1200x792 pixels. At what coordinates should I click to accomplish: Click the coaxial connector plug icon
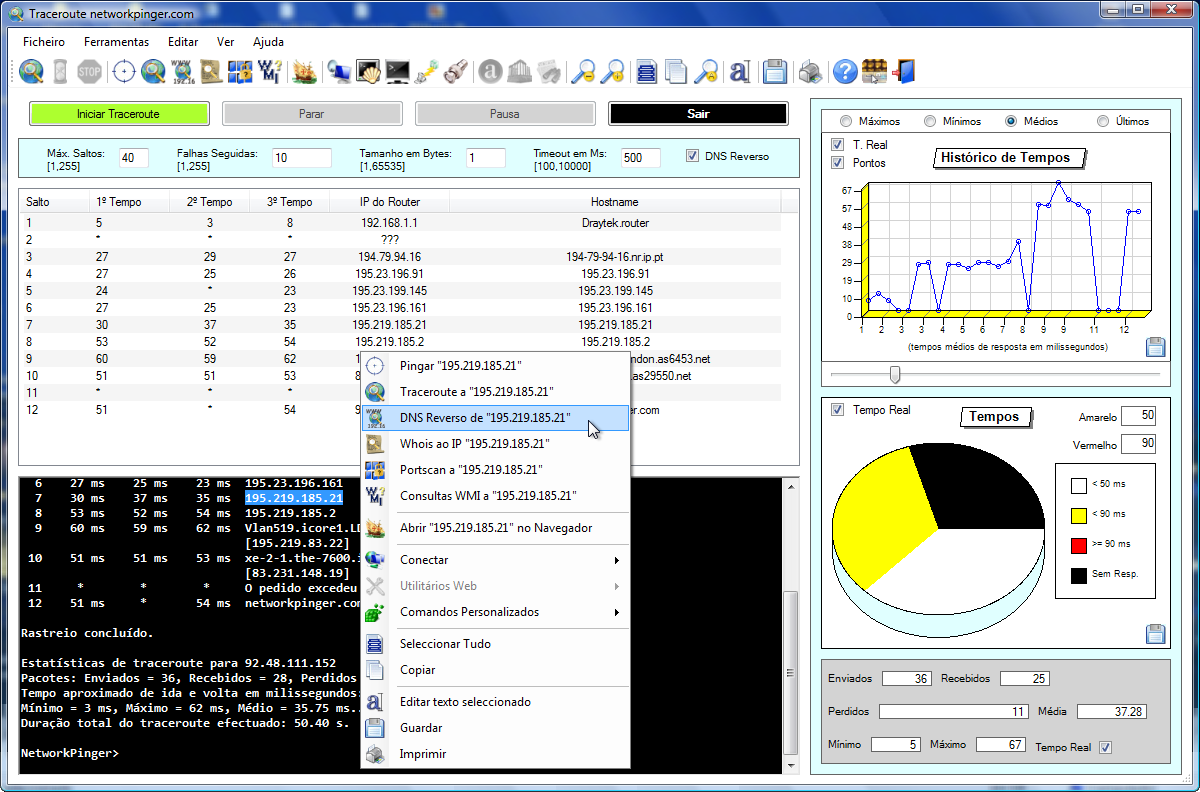(x=457, y=71)
